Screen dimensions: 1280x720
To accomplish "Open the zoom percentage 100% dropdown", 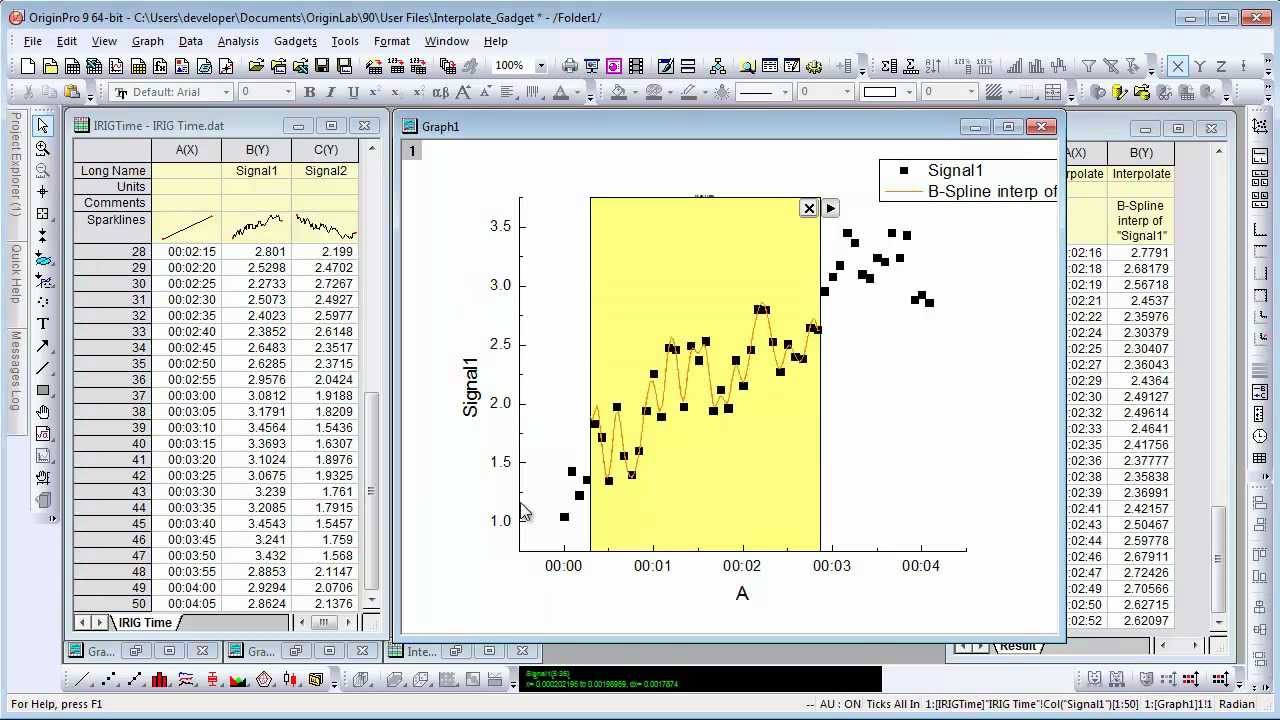I will (x=541, y=66).
